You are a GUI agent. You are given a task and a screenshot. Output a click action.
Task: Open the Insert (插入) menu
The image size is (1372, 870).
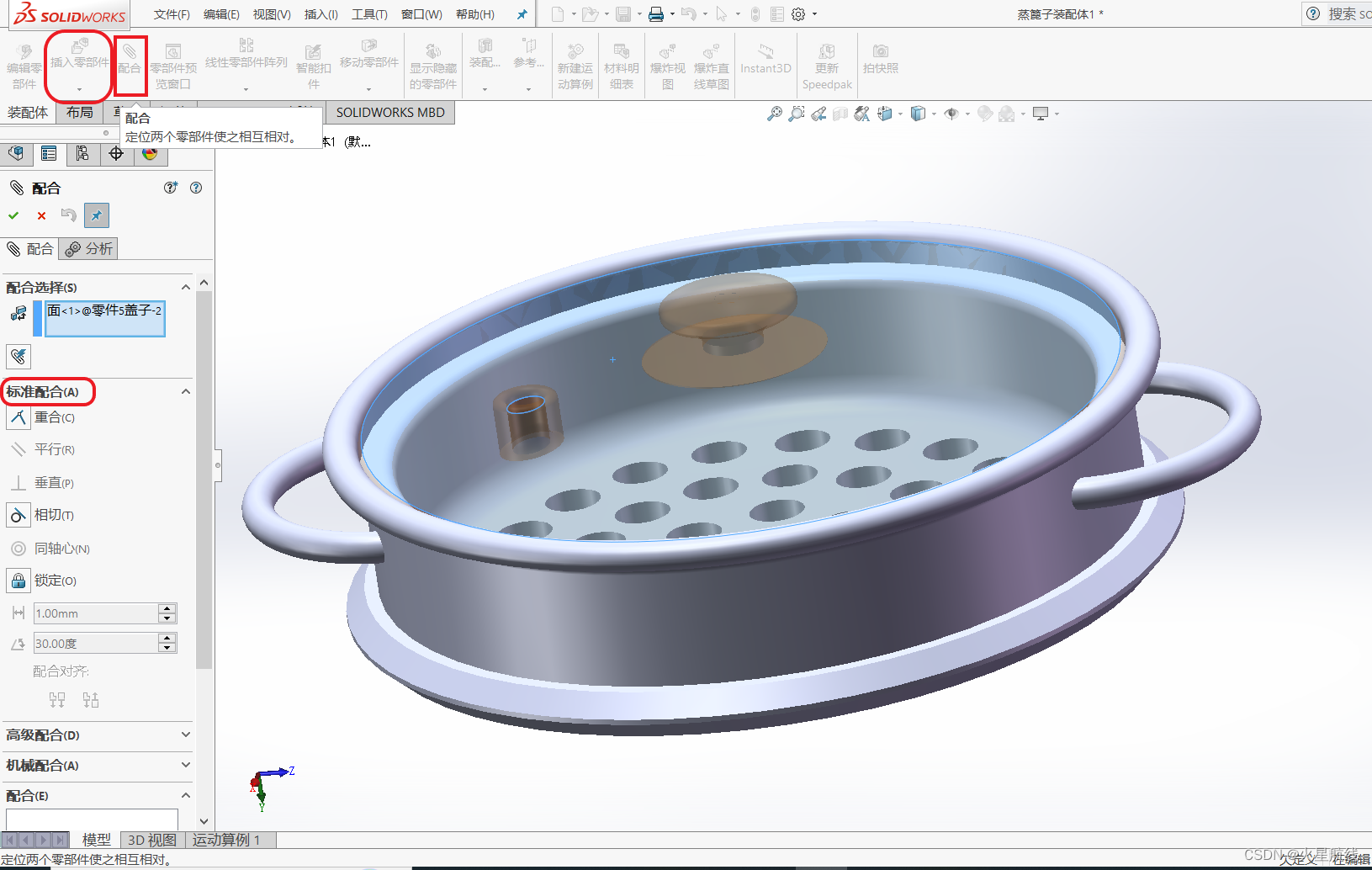tap(320, 14)
